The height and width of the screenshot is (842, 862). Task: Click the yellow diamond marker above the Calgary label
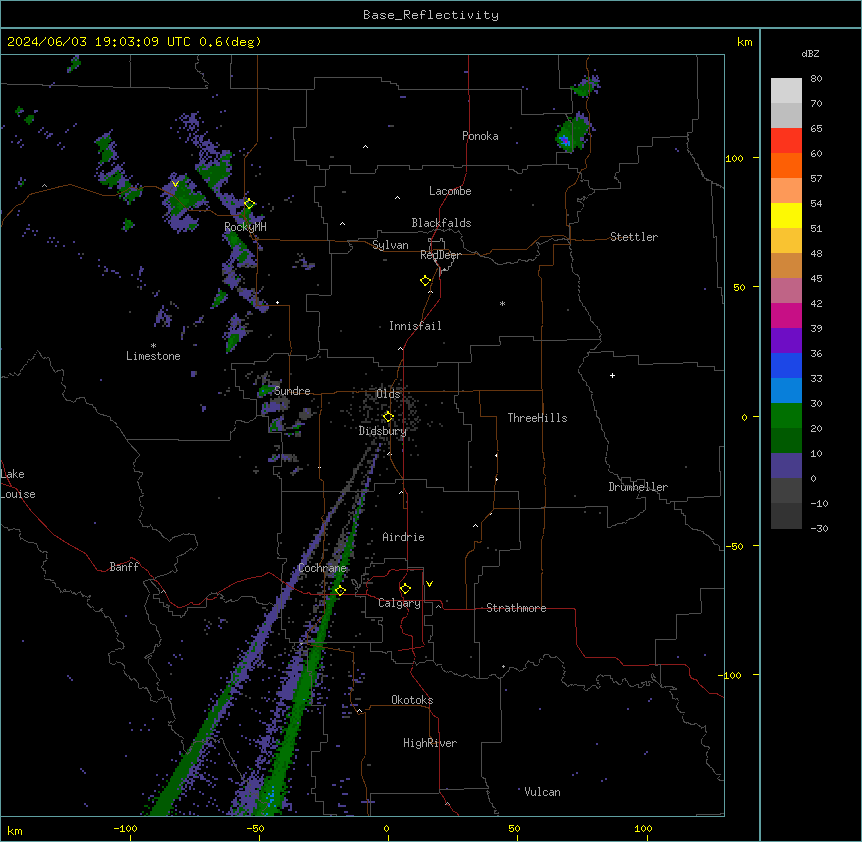(x=405, y=589)
